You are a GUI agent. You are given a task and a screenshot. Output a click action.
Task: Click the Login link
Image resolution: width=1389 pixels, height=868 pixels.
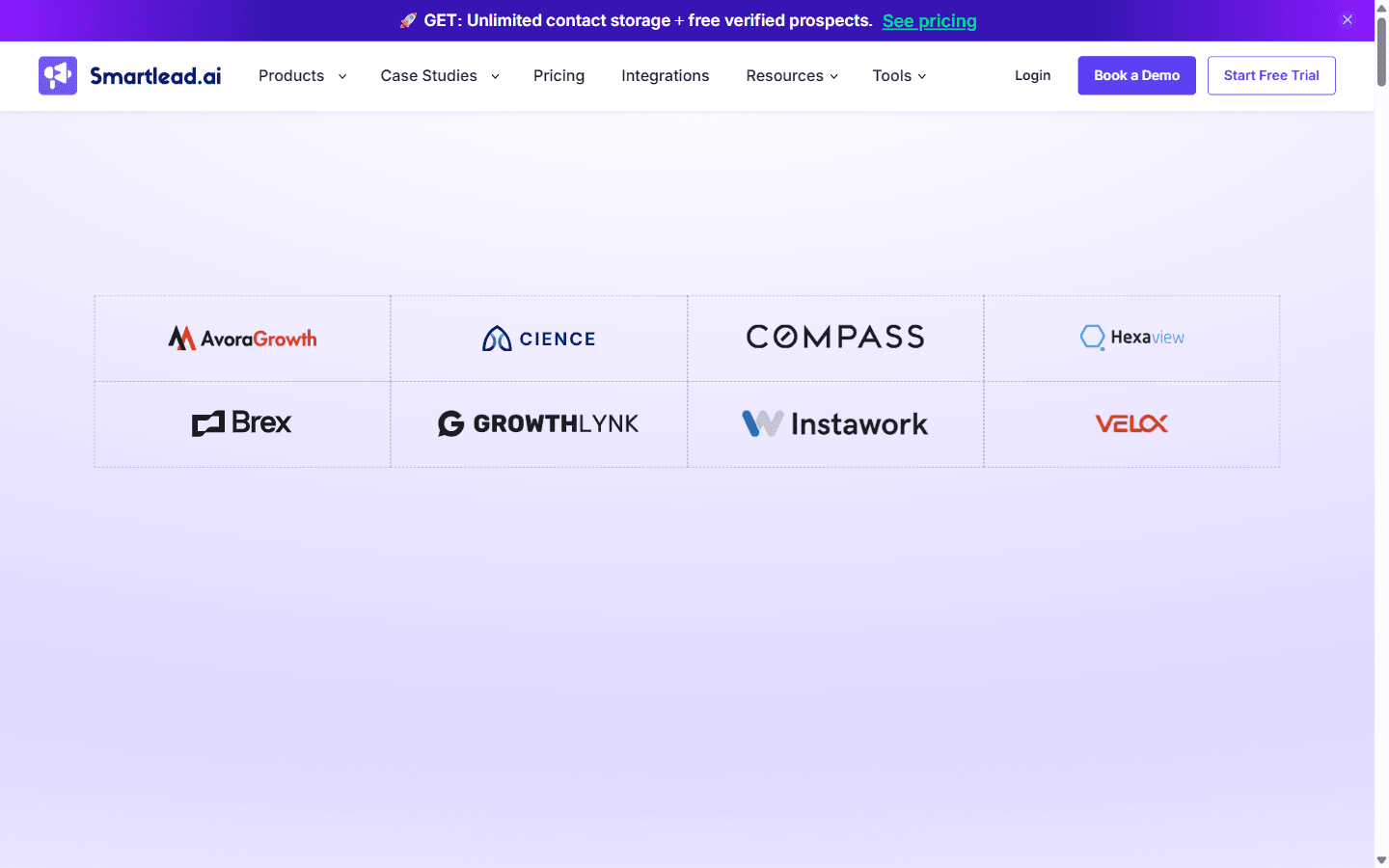1032,75
